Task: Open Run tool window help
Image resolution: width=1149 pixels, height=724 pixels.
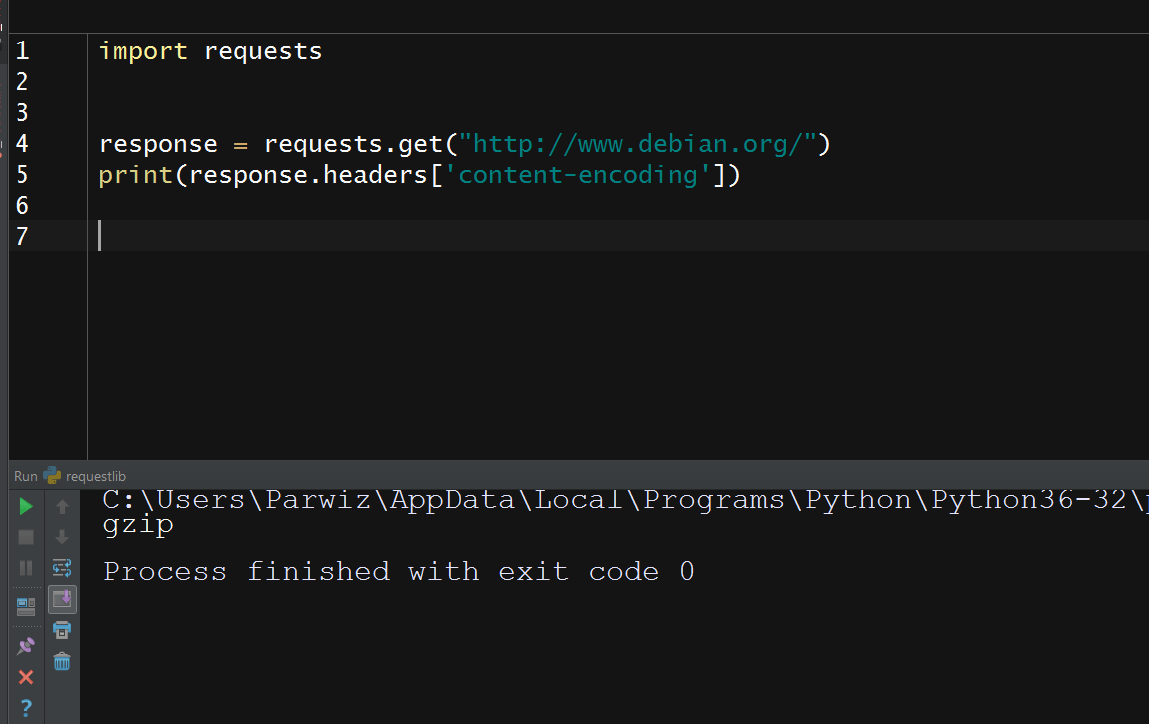Action: click(x=26, y=707)
